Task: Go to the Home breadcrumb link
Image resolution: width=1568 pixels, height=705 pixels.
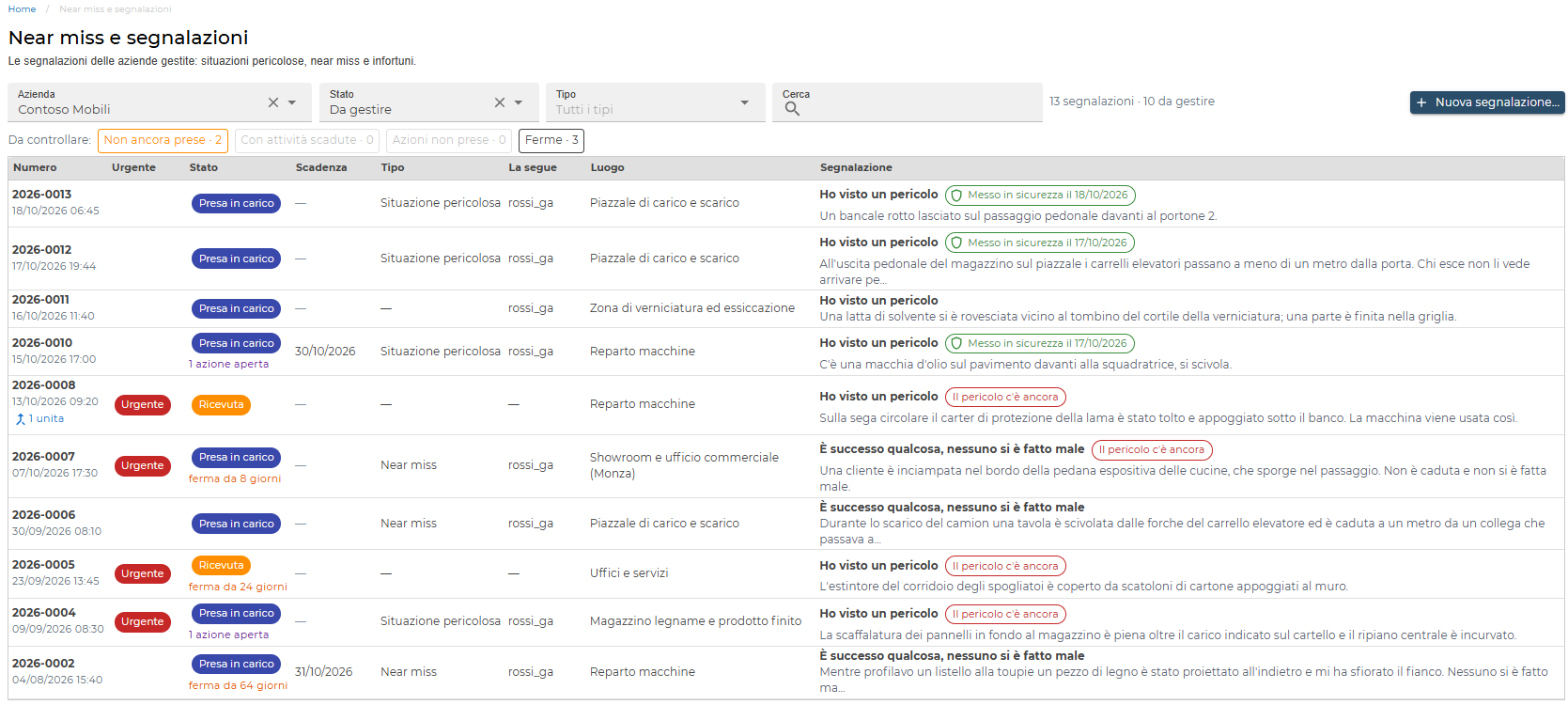Action: click(x=22, y=9)
